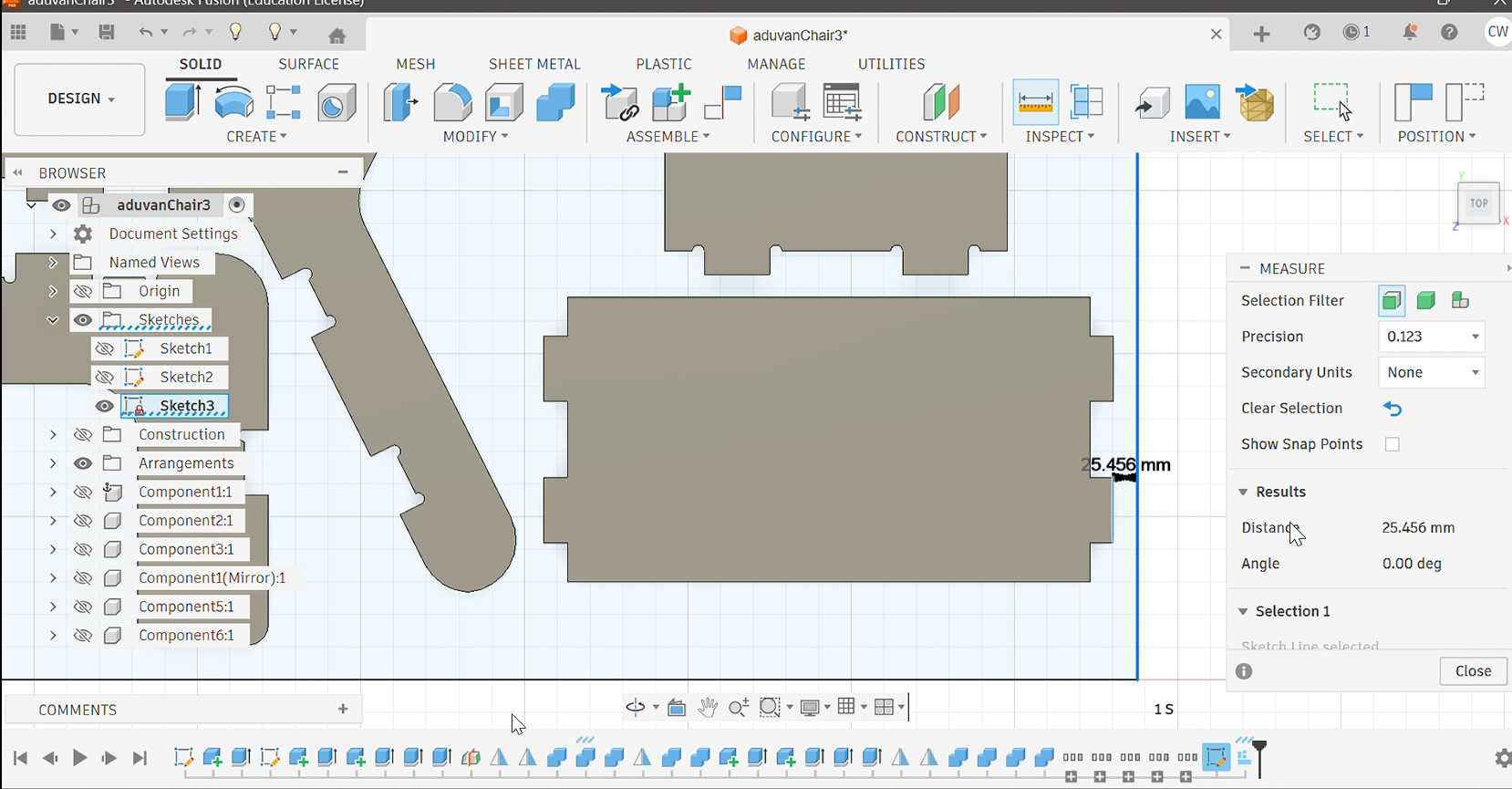Select the Shell tool icon
The image size is (1512, 789).
[x=504, y=102]
